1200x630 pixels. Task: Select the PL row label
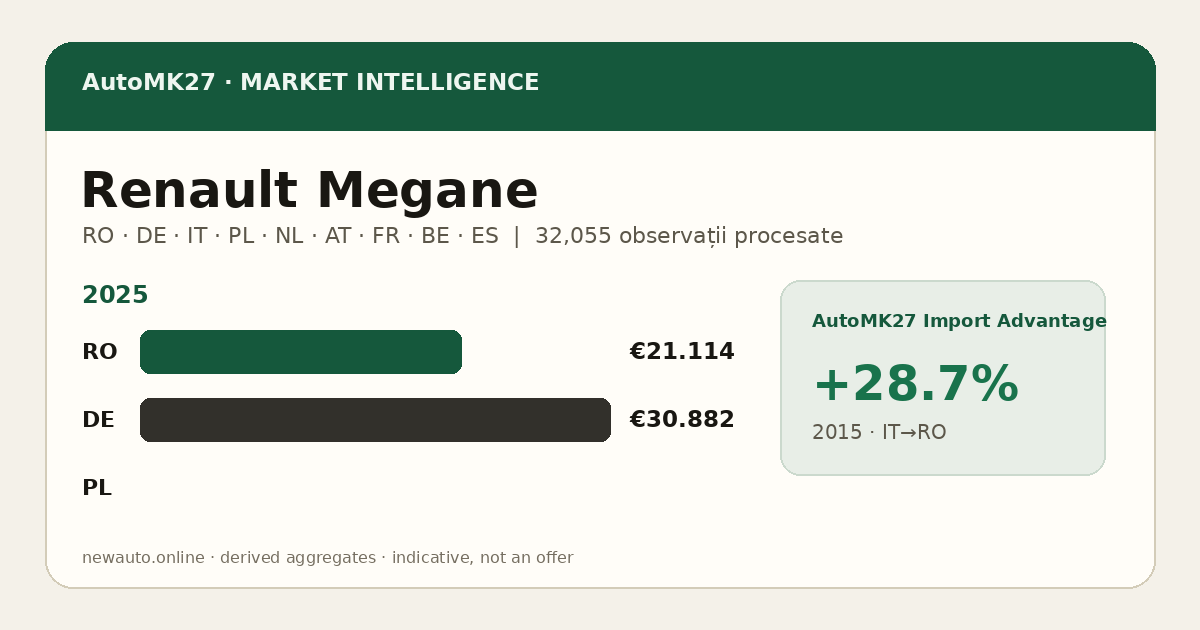[97, 488]
